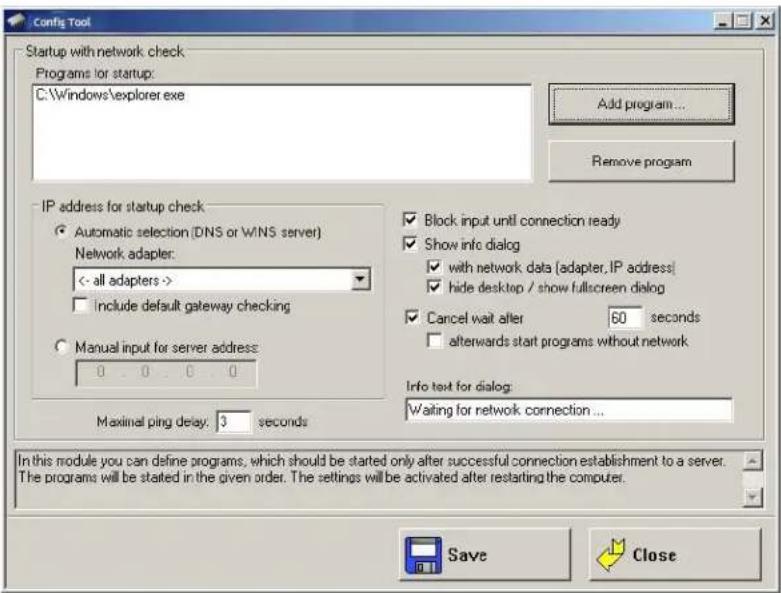Click the Config Tool title bar icon
Image resolution: width=781 pixels, height=593 pixels.
click(x=15, y=21)
